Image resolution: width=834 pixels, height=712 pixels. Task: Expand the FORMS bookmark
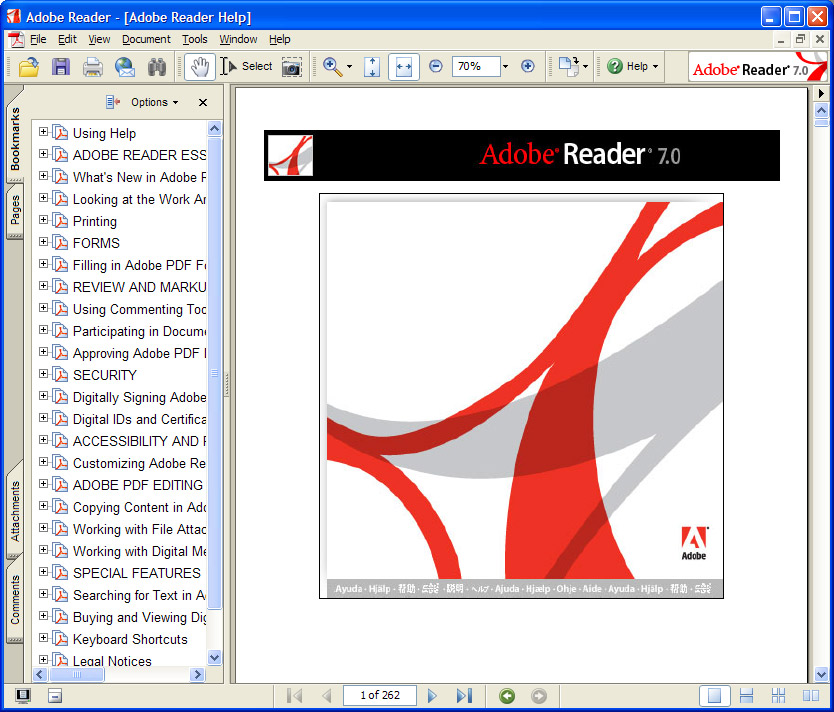coord(44,242)
